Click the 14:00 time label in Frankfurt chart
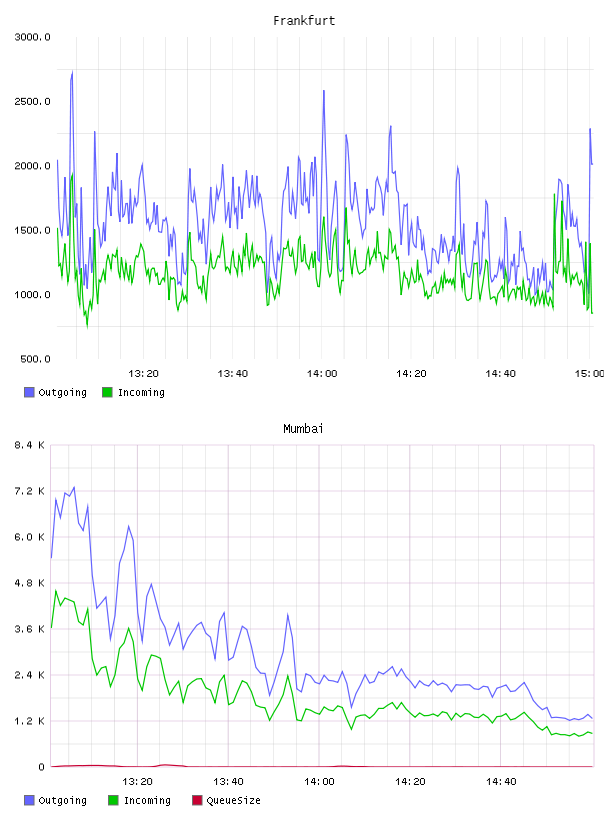 (322, 374)
